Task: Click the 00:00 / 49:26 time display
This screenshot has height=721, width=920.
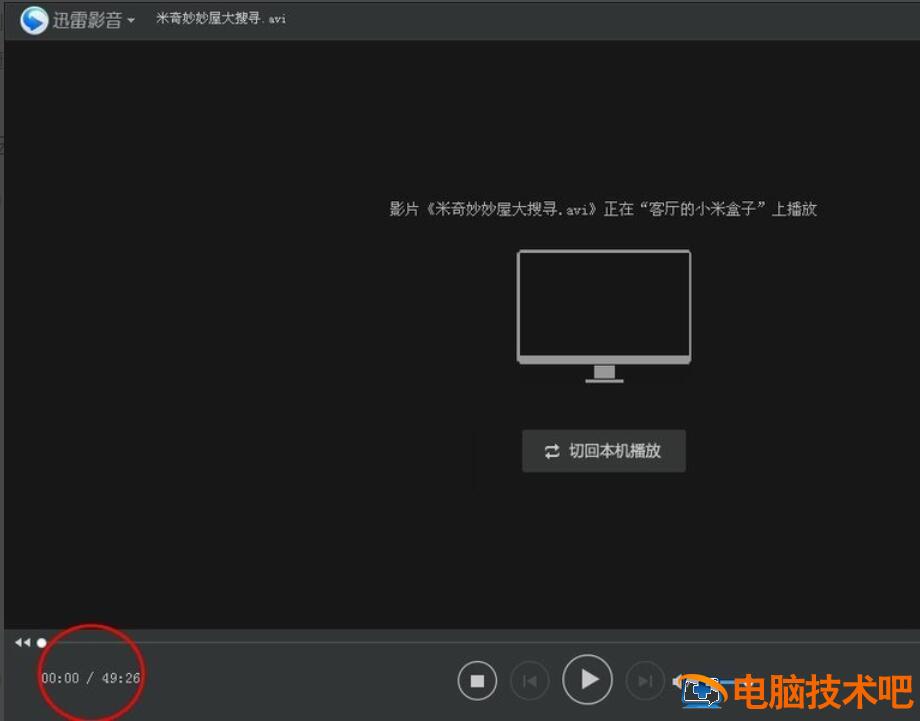Action: tap(90, 678)
